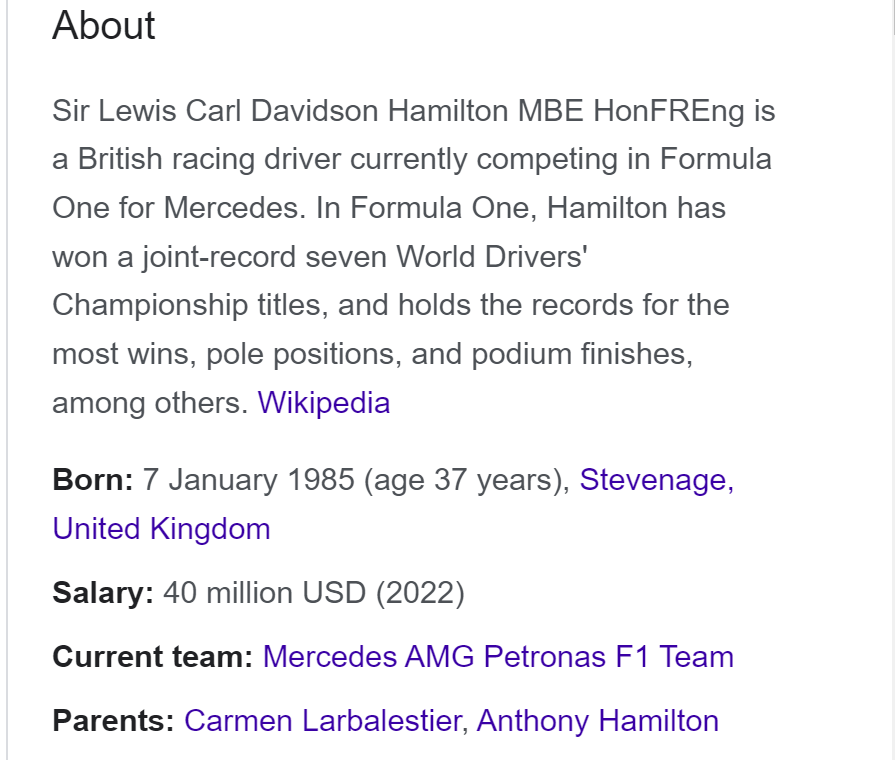895x760 pixels.
Task: Click the About section heading
Action: pyautogui.click(x=103, y=25)
